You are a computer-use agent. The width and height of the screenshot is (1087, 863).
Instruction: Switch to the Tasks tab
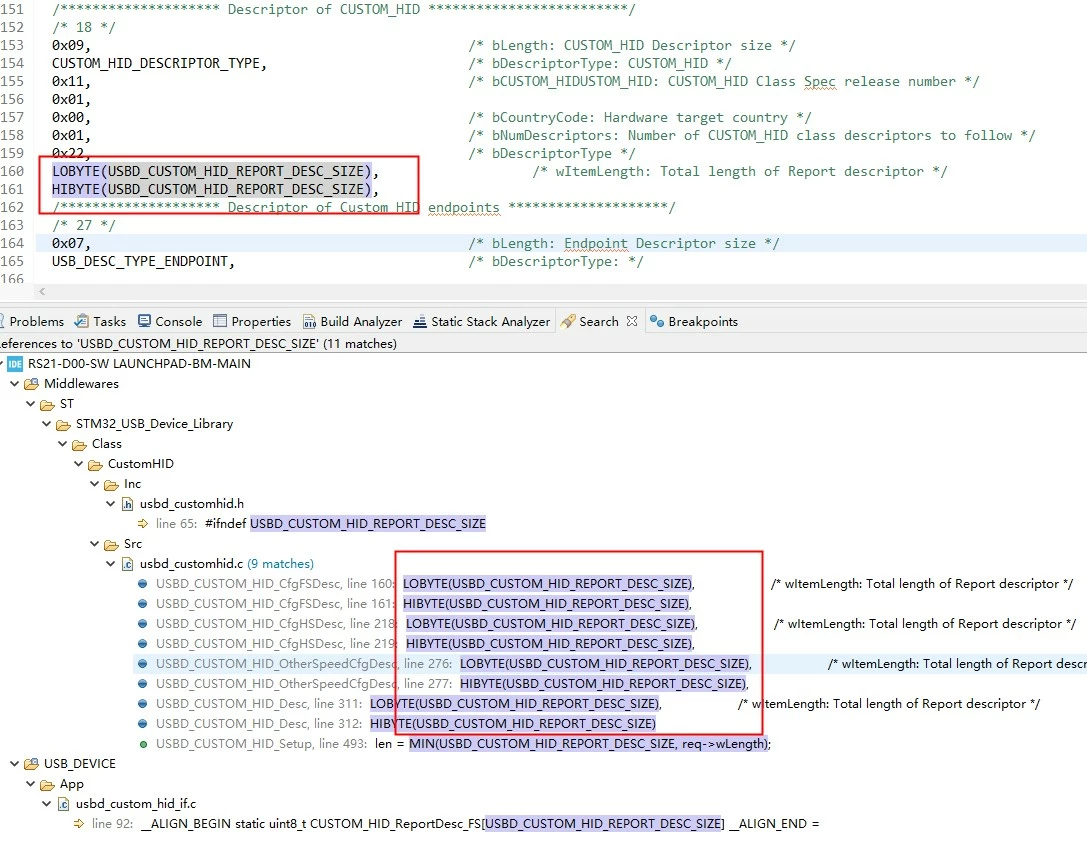pos(101,322)
